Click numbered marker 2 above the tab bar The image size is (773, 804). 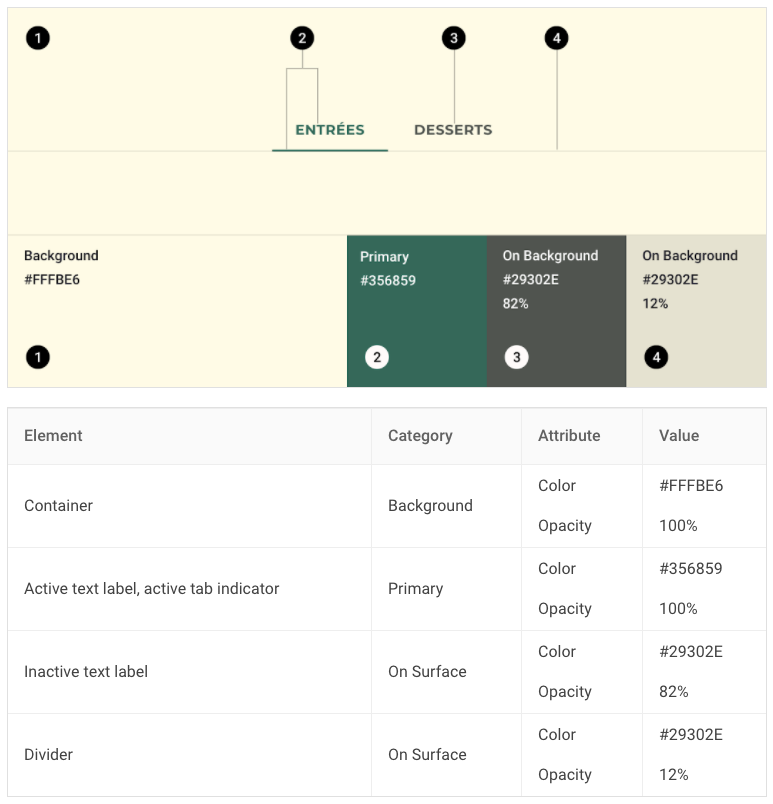tap(301, 37)
